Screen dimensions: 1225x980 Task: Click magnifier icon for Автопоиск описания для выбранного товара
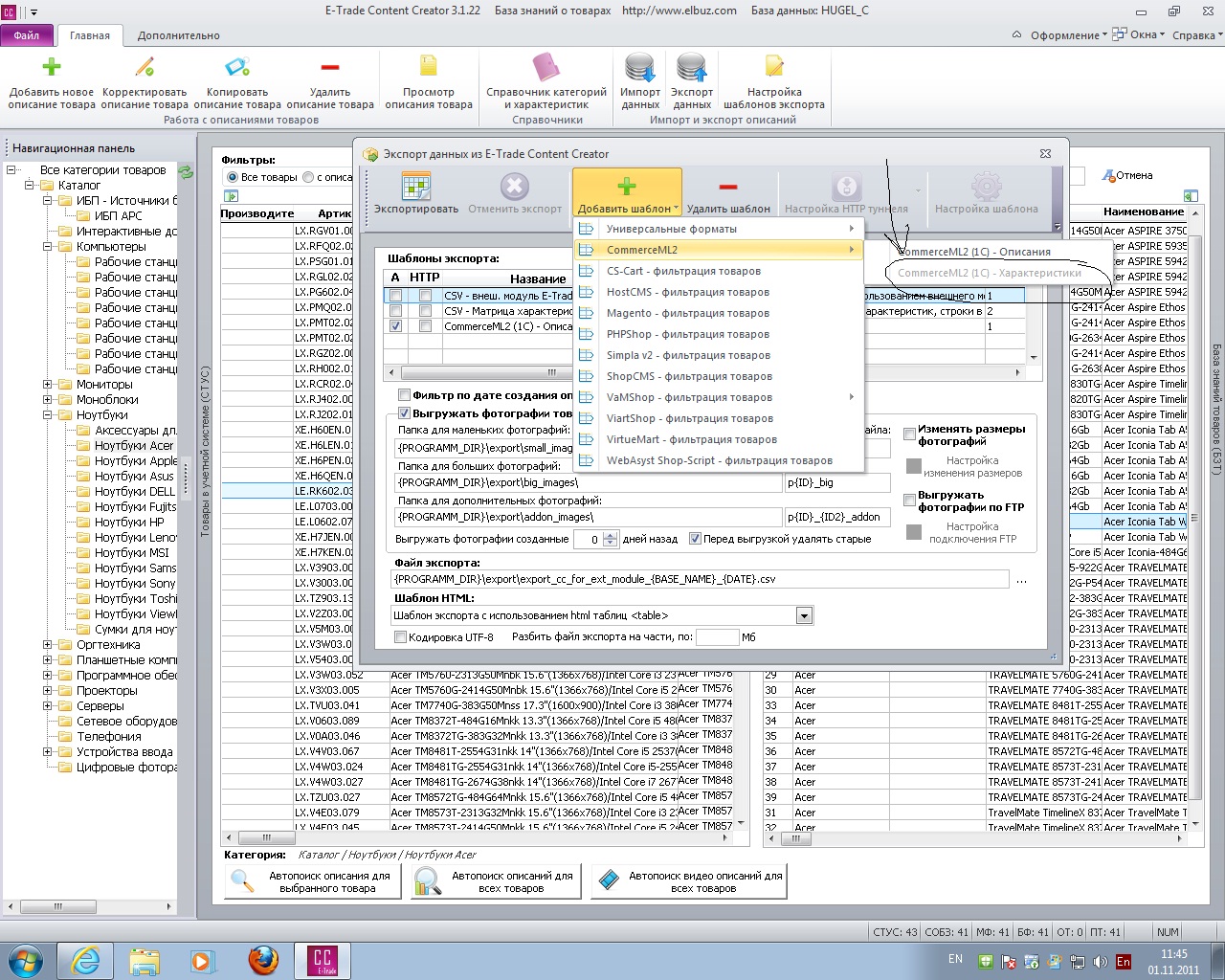tap(243, 881)
